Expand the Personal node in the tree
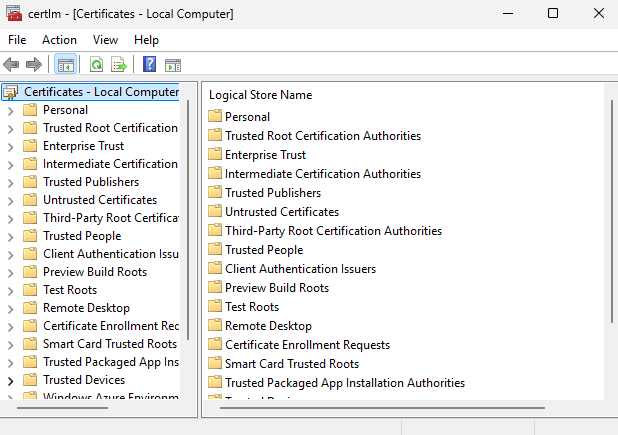This screenshot has width=618, height=435. click(10, 110)
